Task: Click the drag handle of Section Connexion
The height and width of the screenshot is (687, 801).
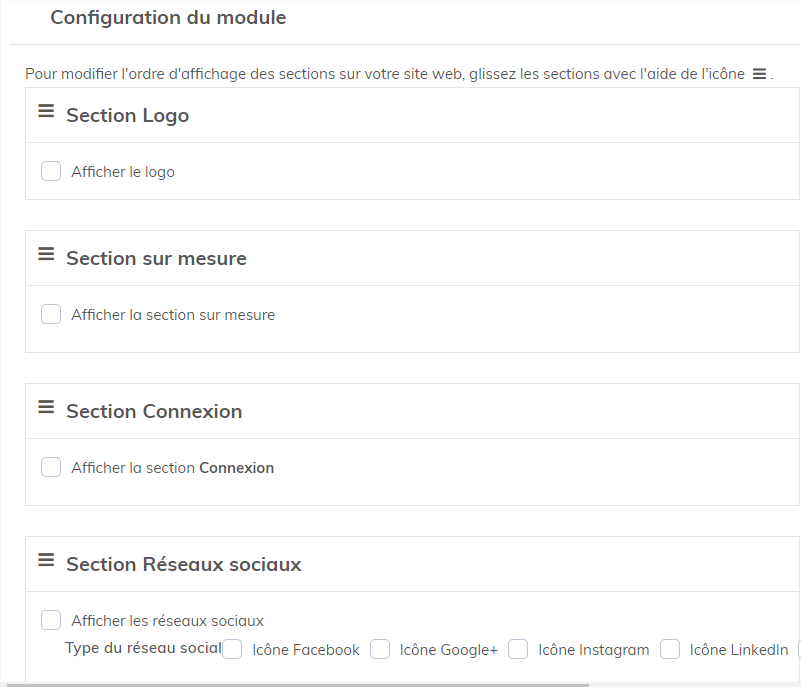Action: (x=46, y=408)
